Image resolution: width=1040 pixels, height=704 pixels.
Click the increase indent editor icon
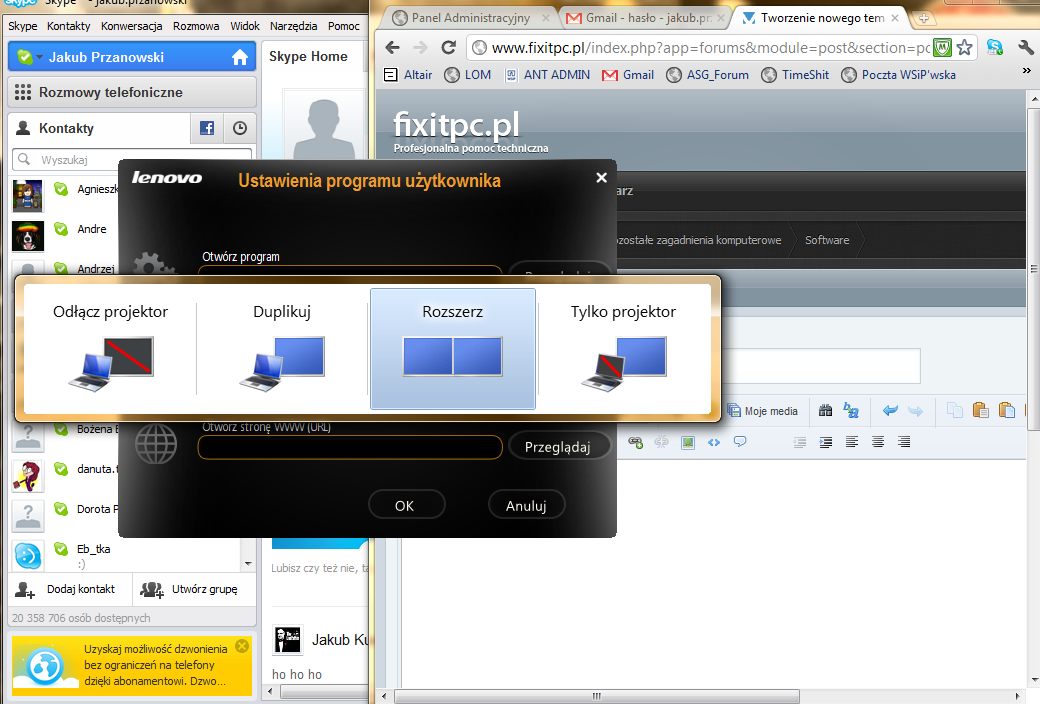pyautogui.click(x=826, y=442)
